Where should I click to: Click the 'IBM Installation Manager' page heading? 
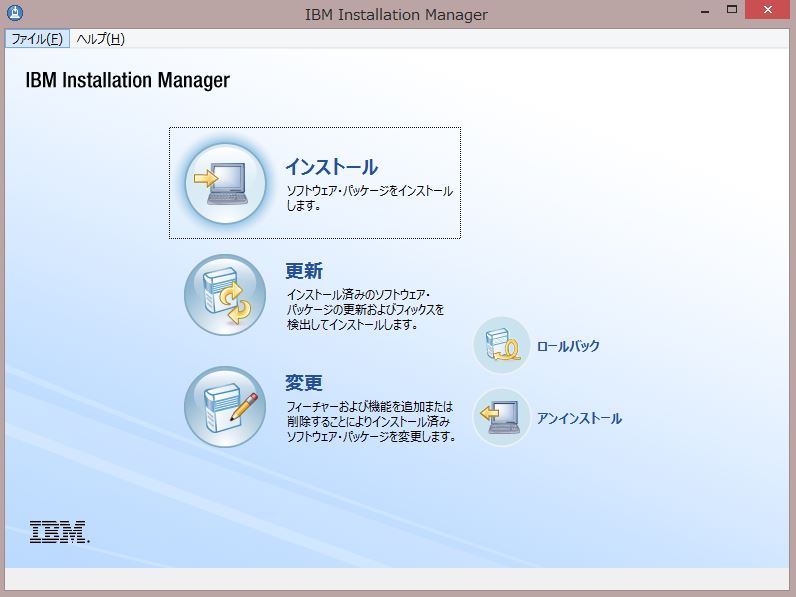click(x=127, y=80)
